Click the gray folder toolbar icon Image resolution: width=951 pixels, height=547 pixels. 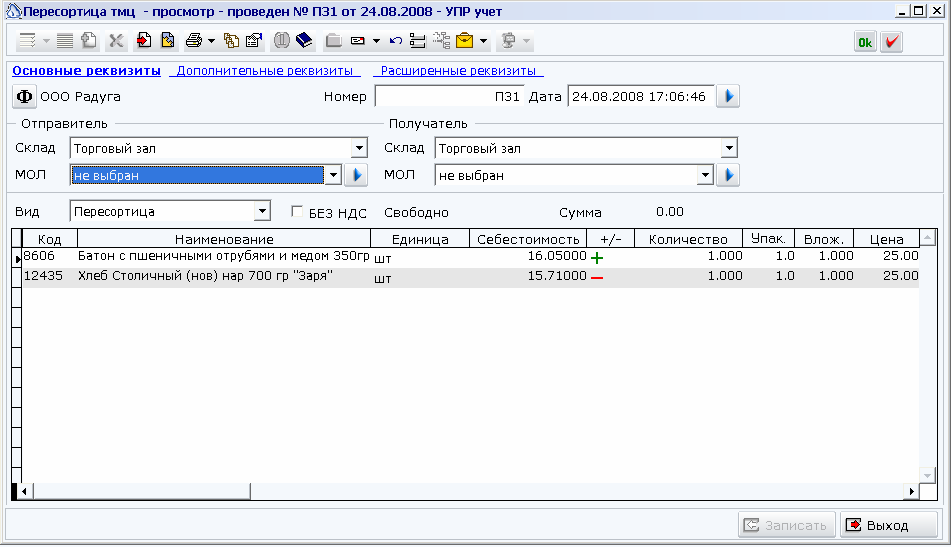334,41
